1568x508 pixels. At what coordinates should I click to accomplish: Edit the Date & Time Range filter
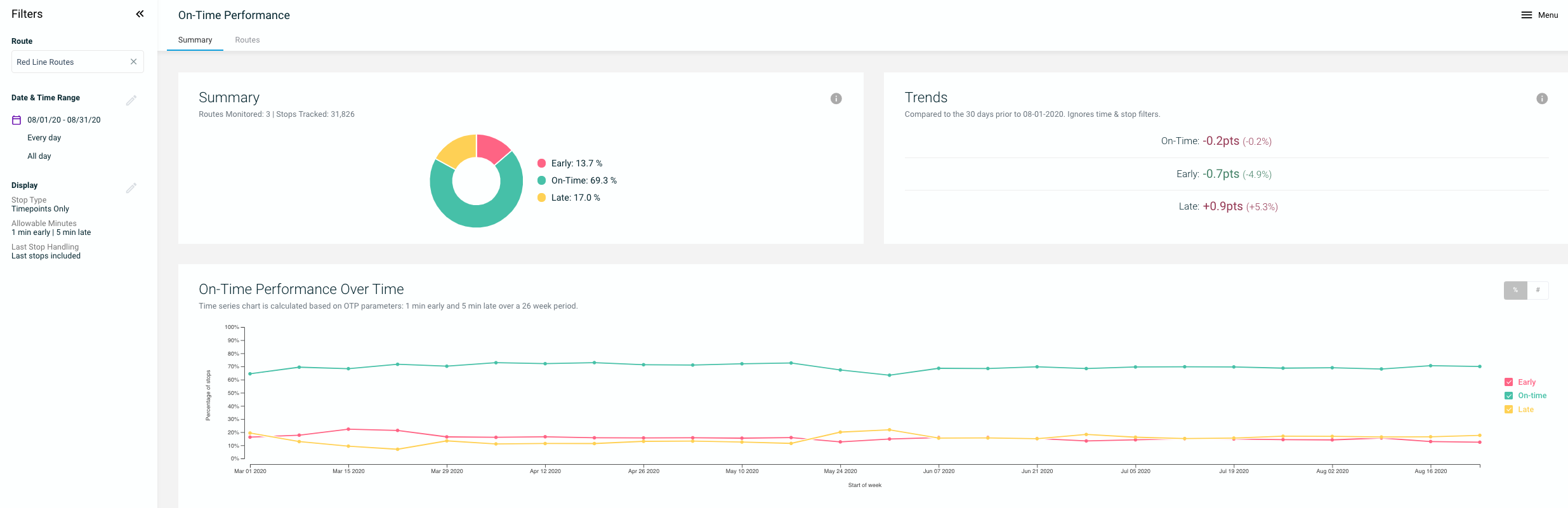131,100
